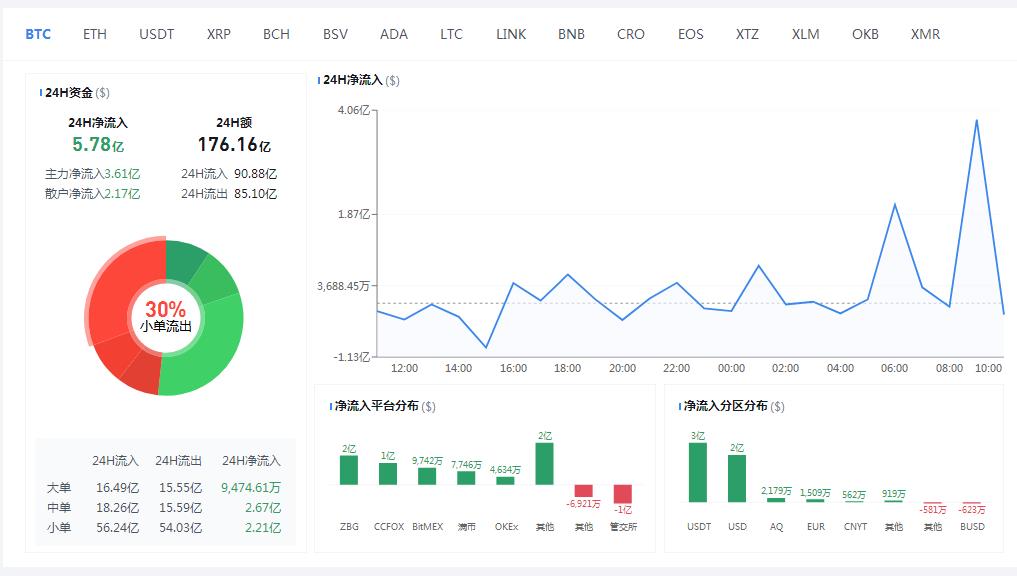
Task: Click the 30% 小单流出 donut center label
Action: click(x=167, y=310)
